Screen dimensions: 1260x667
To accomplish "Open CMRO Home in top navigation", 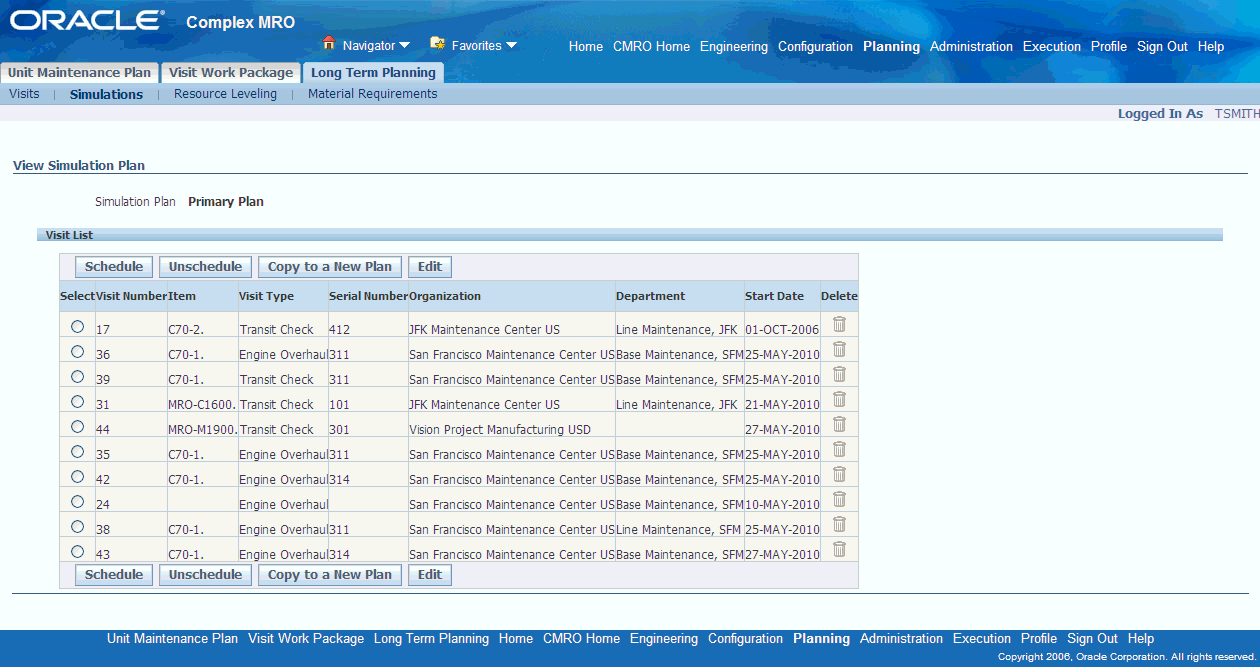I will click(x=651, y=47).
